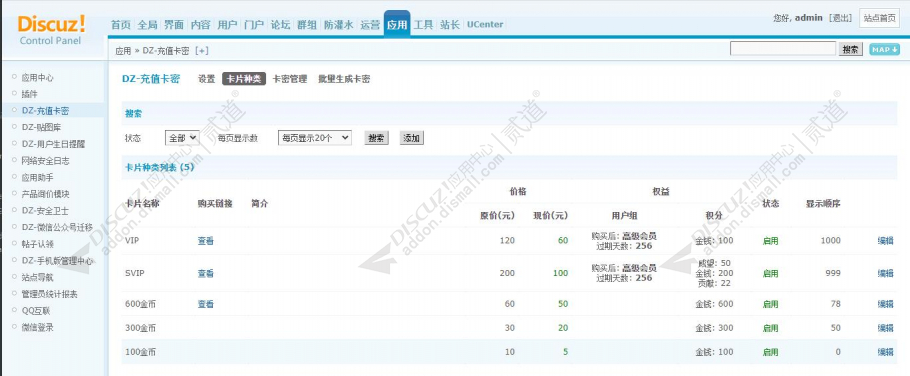910x376 pixels.
Task: Switch to the 卡密管理 tab
Action: click(290, 79)
